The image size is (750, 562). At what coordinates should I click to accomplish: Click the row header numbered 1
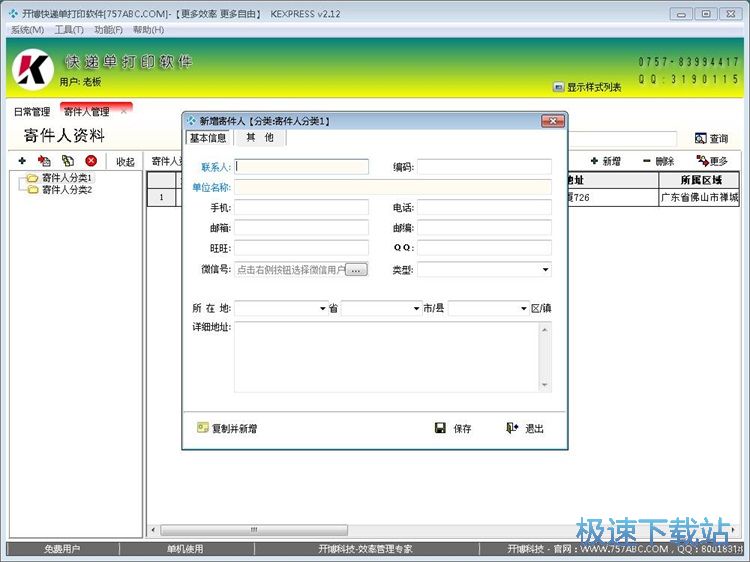(161, 197)
